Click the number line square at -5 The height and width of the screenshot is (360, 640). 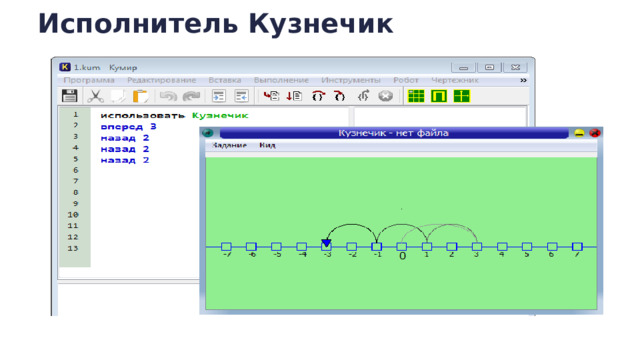click(276, 247)
